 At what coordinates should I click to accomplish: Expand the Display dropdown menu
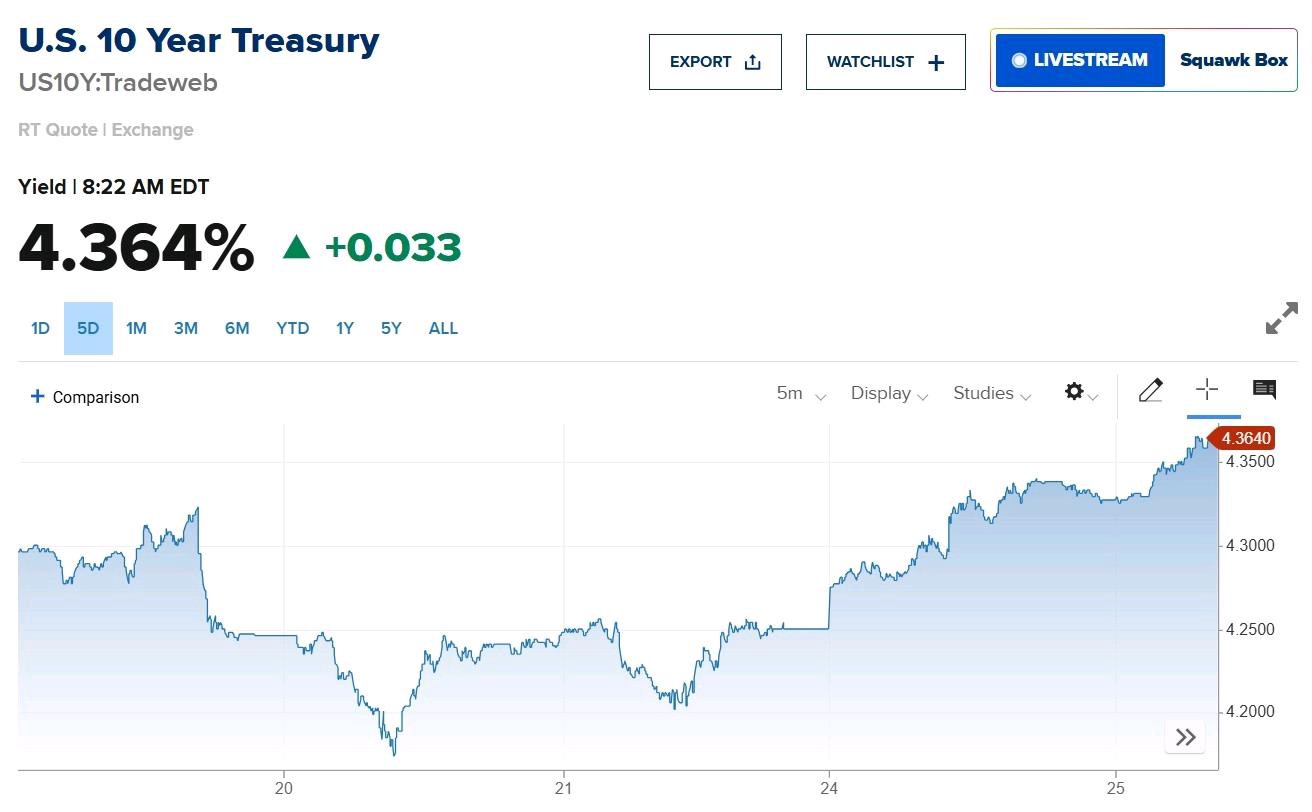click(x=889, y=394)
